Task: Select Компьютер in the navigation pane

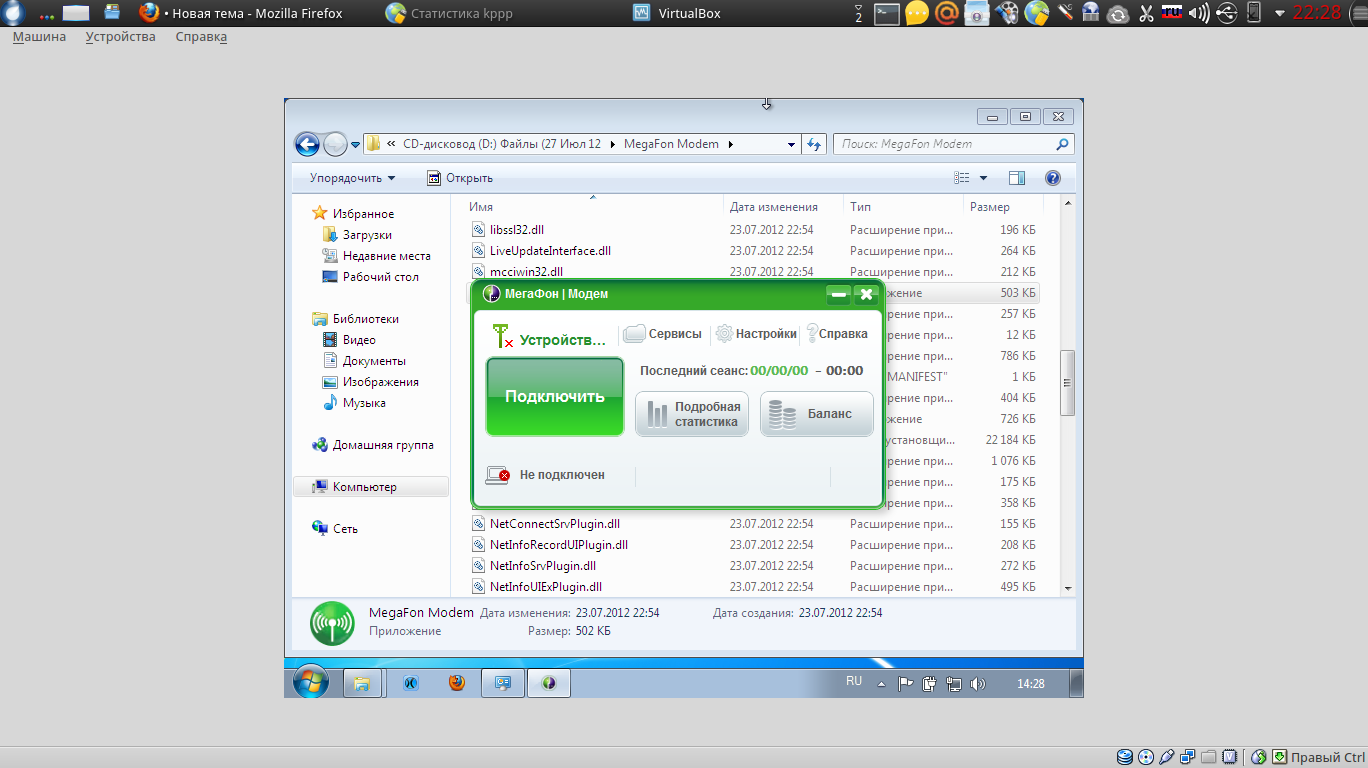Action: click(371, 487)
